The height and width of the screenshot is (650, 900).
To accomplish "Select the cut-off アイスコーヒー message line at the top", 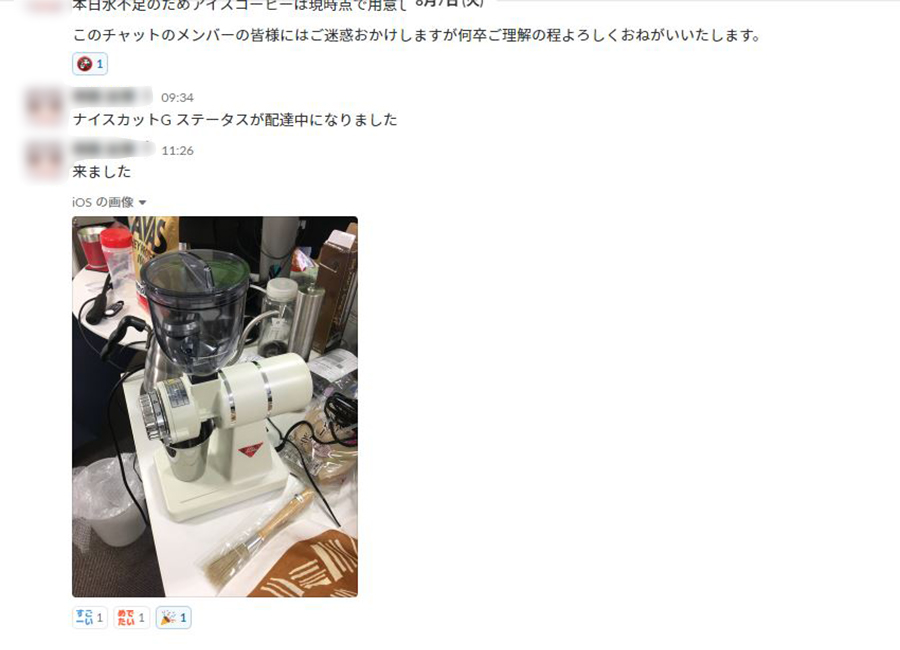I will [240, 6].
